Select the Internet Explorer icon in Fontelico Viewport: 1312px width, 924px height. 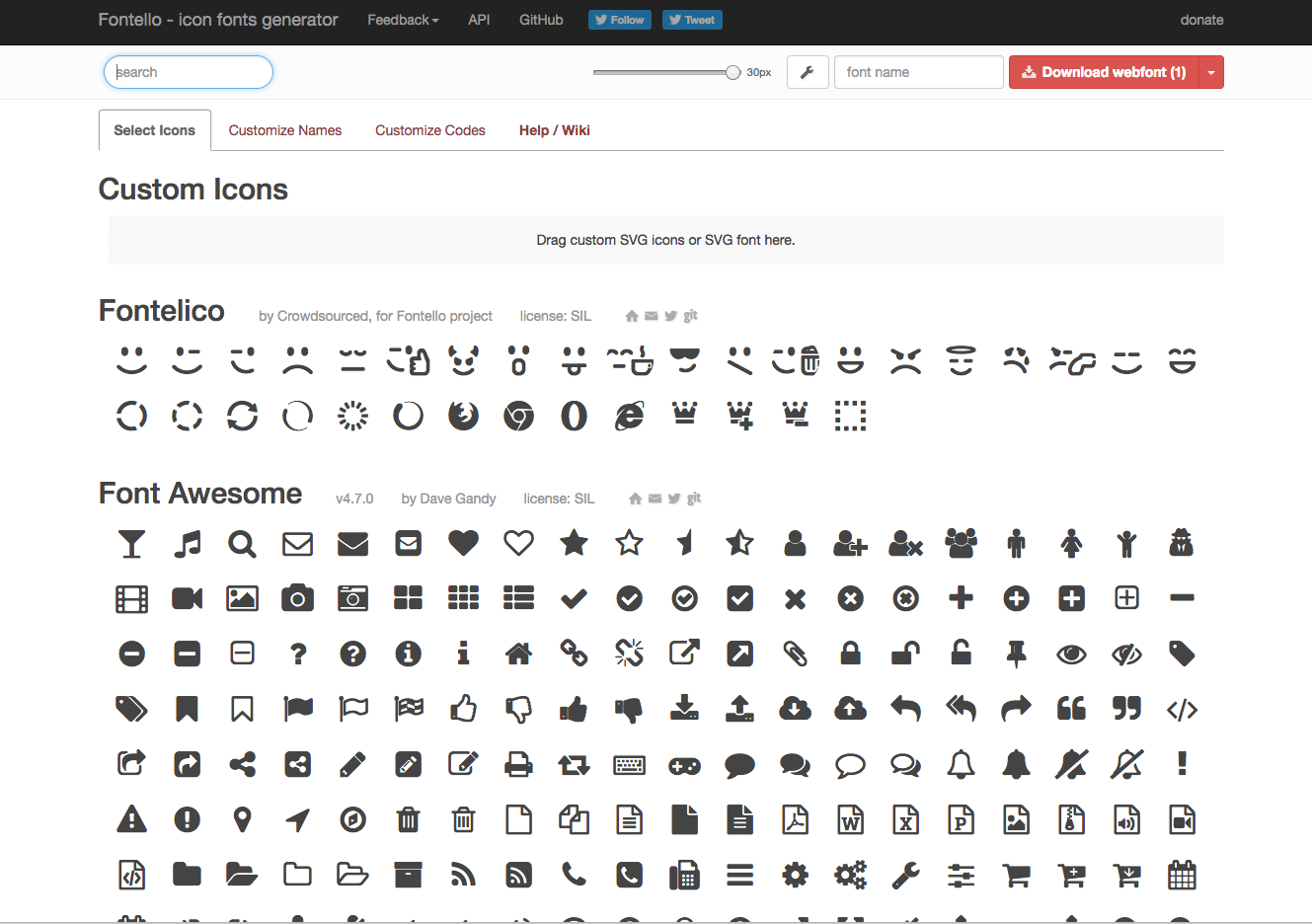[x=629, y=417]
